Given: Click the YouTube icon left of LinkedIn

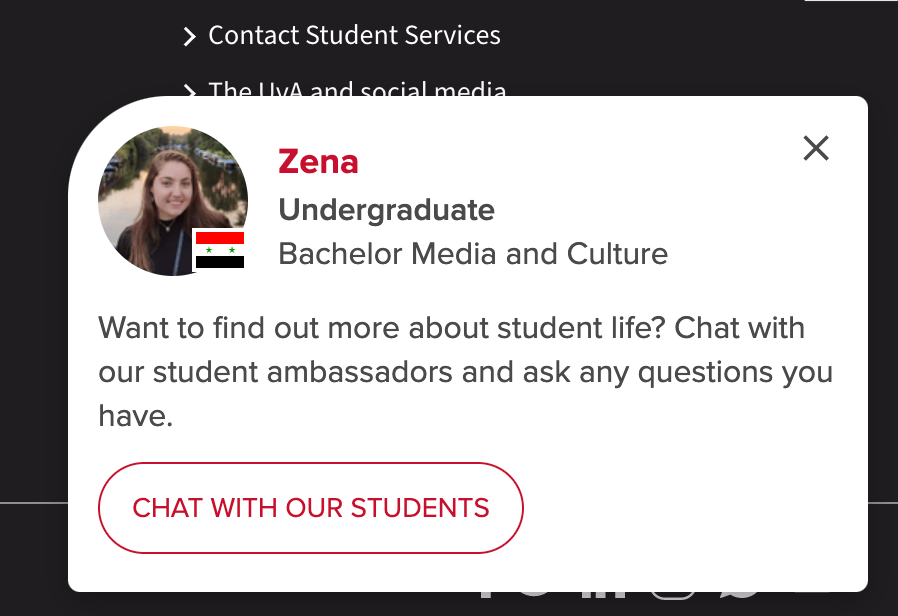Looking at the screenshot, I should [x=533, y=595].
